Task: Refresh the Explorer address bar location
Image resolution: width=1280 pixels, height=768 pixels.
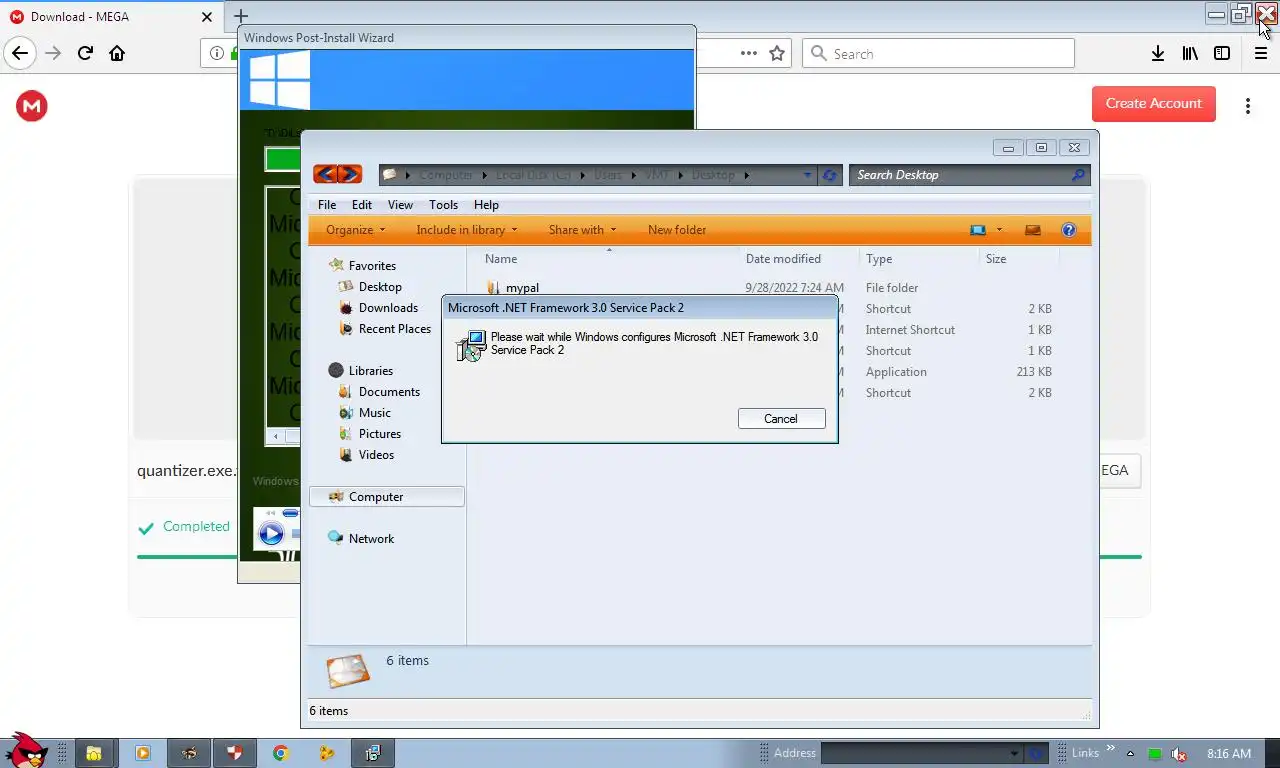Action: click(x=829, y=175)
